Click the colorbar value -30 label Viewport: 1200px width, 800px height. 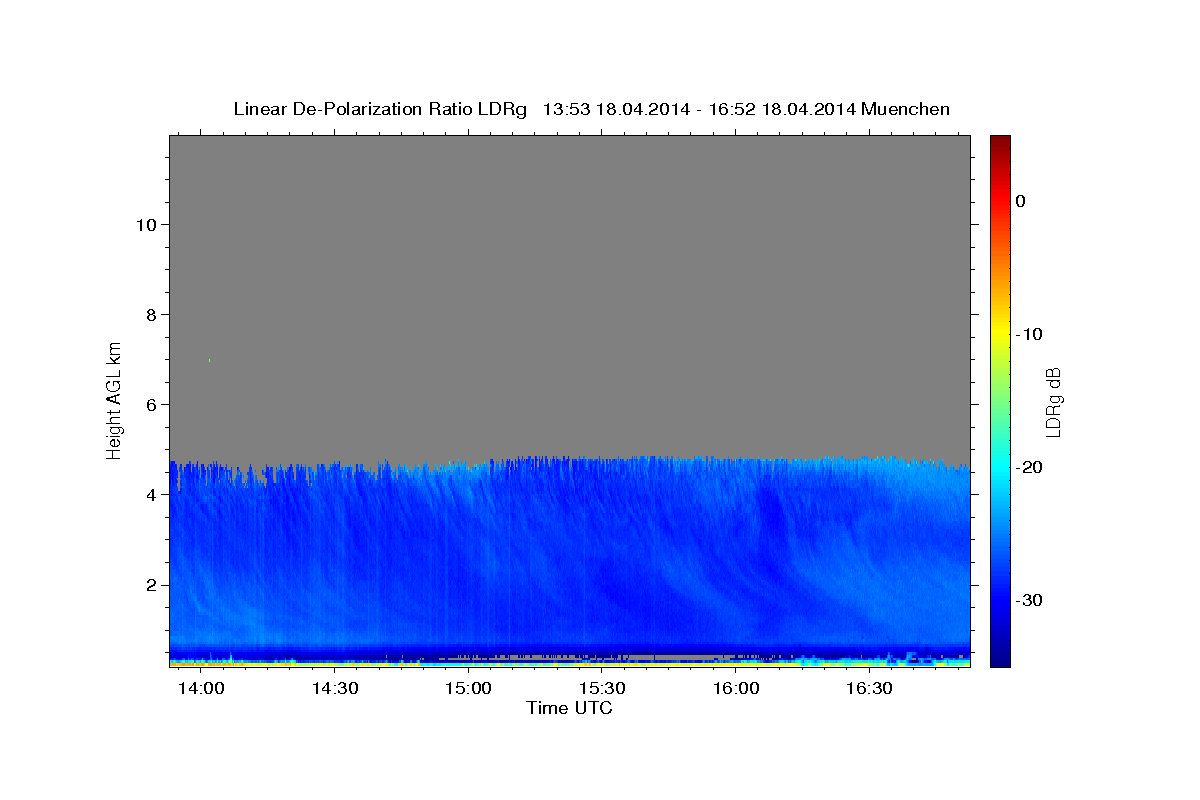(1029, 600)
